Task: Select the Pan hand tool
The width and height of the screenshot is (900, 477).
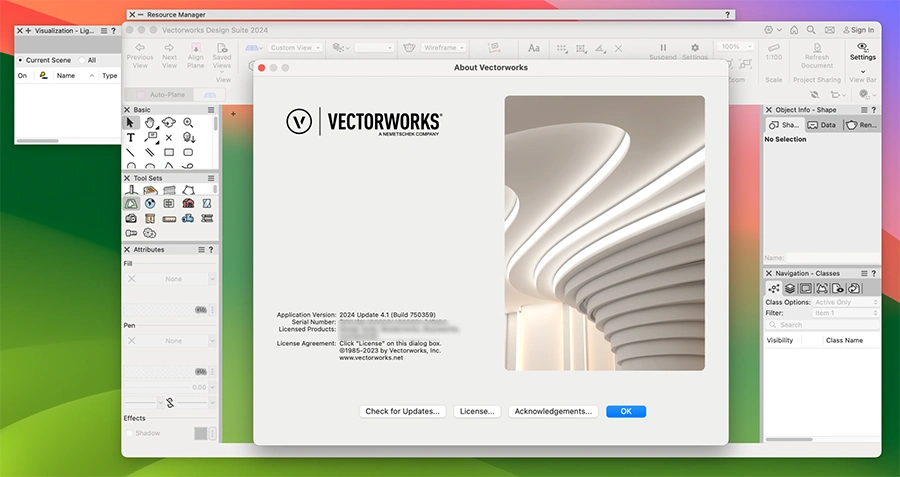Action: point(150,122)
